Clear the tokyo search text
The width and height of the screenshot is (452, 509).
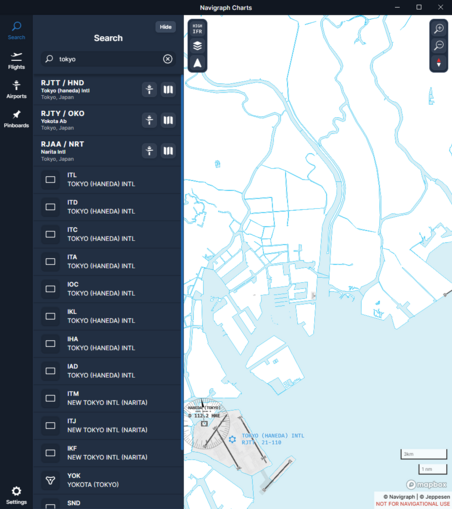(168, 59)
